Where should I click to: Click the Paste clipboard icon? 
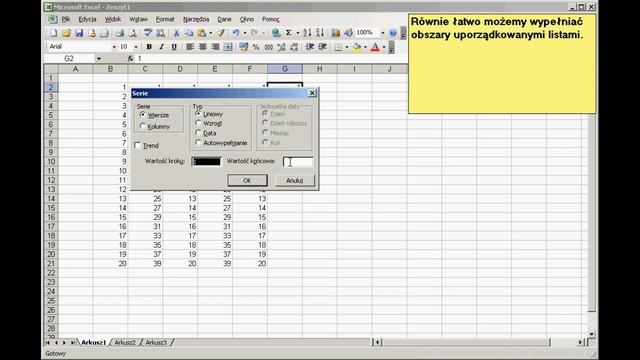[202, 33]
